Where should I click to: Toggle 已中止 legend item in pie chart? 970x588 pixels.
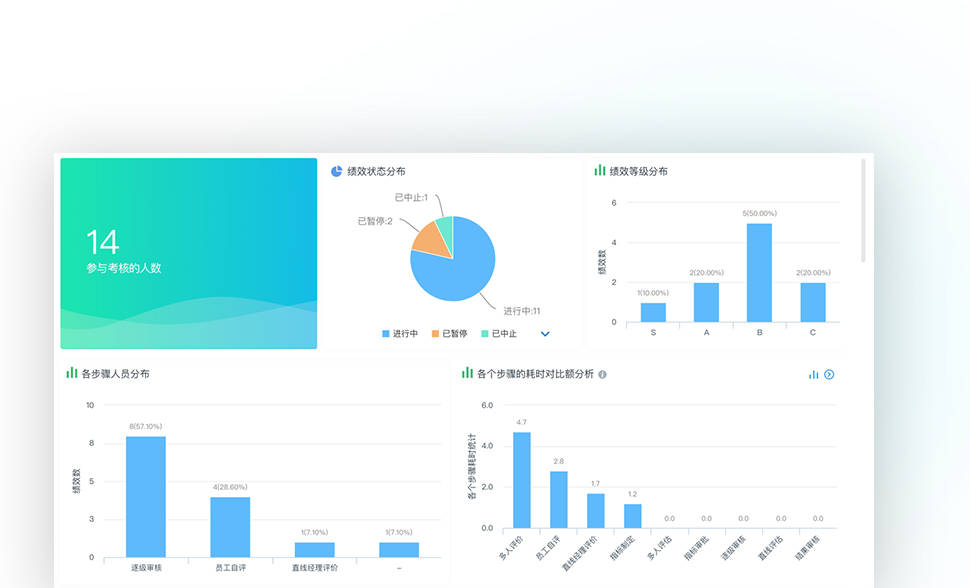[x=499, y=333]
